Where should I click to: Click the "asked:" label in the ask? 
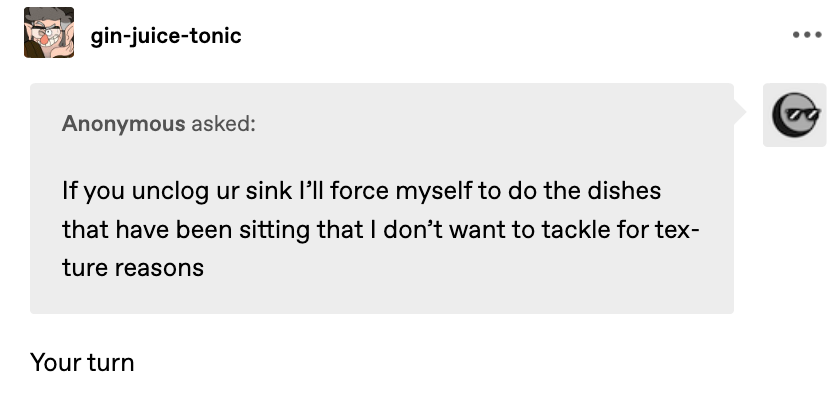[222, 124]
